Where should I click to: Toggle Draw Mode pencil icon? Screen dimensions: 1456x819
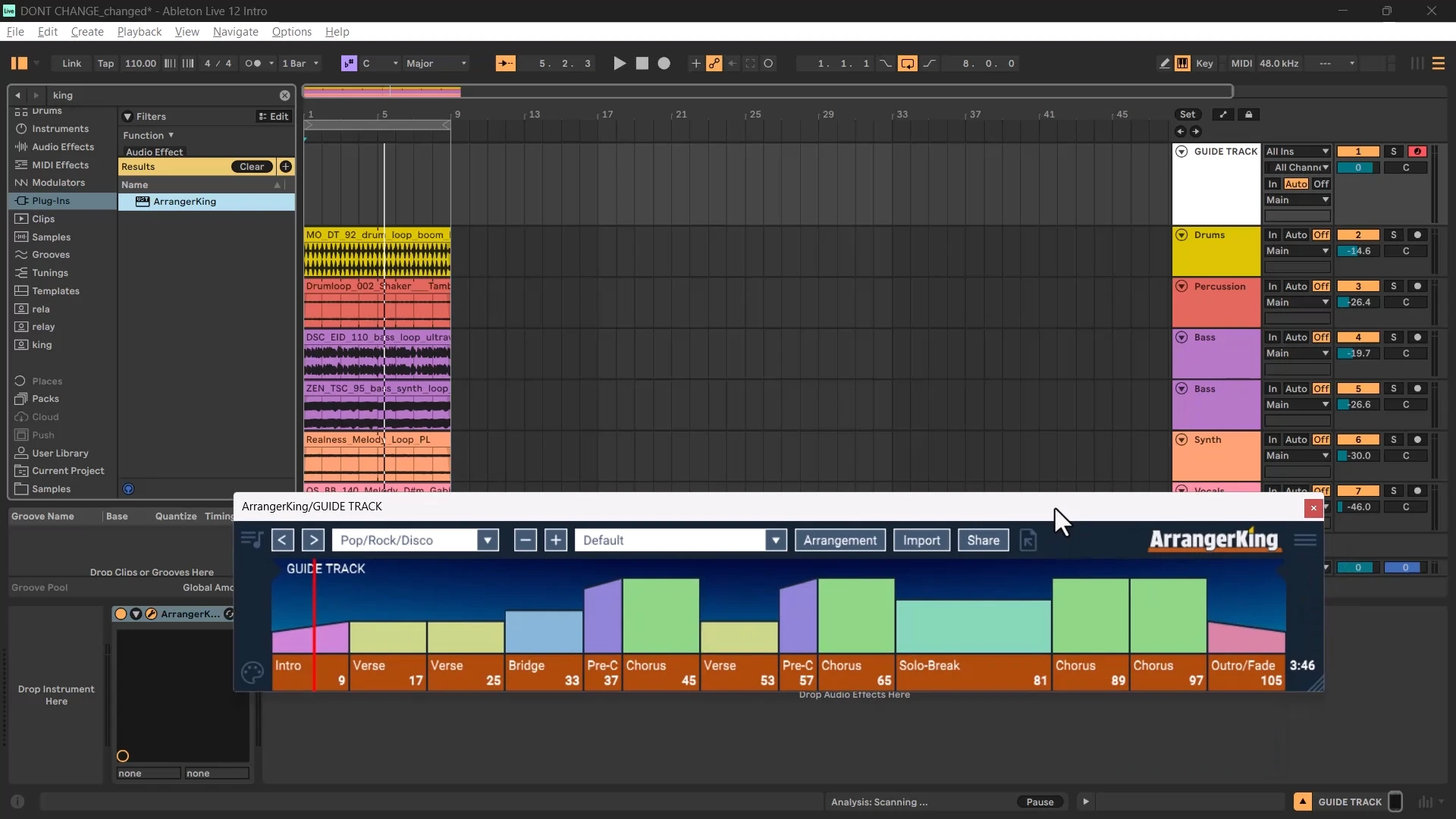(x=1165, y=64)
